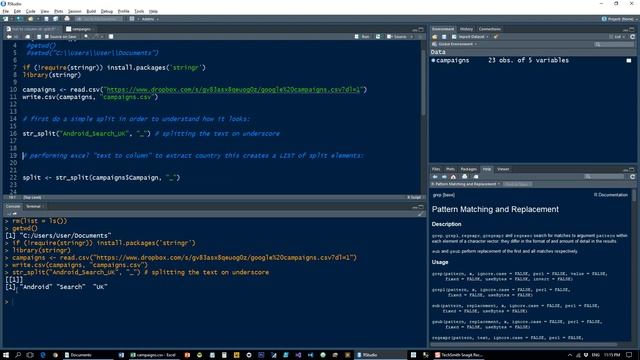Click the editor Save document icon
Image resolution: width=640 pixels, height=360 pixels.
[x=39, y=37]
